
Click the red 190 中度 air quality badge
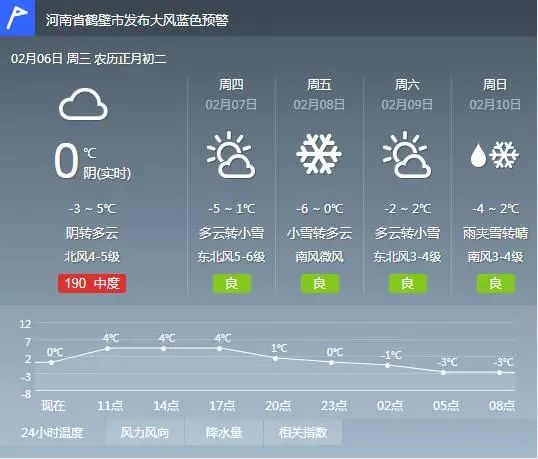pos(92,283)
